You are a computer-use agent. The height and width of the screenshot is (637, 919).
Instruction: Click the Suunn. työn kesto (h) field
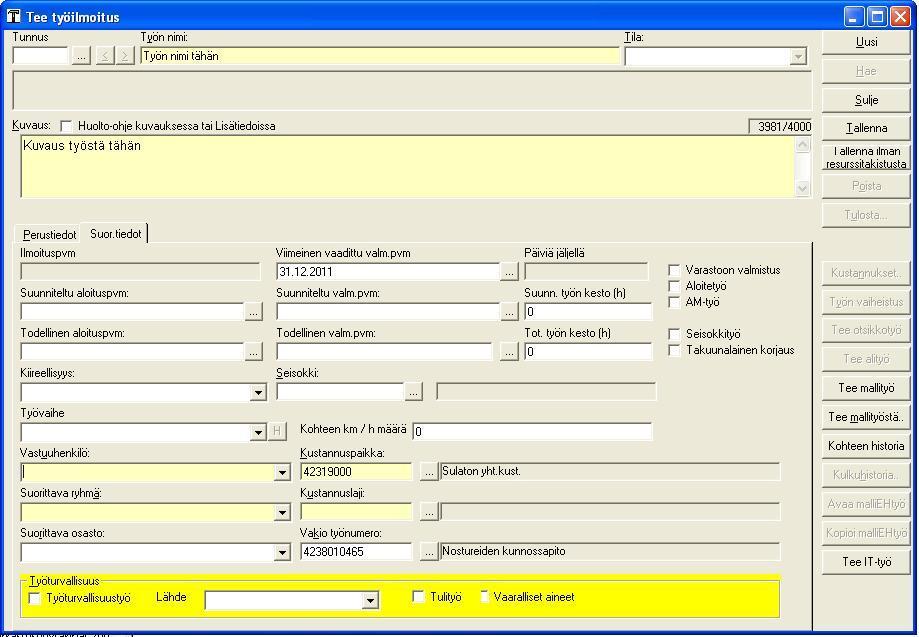(588, 312)
